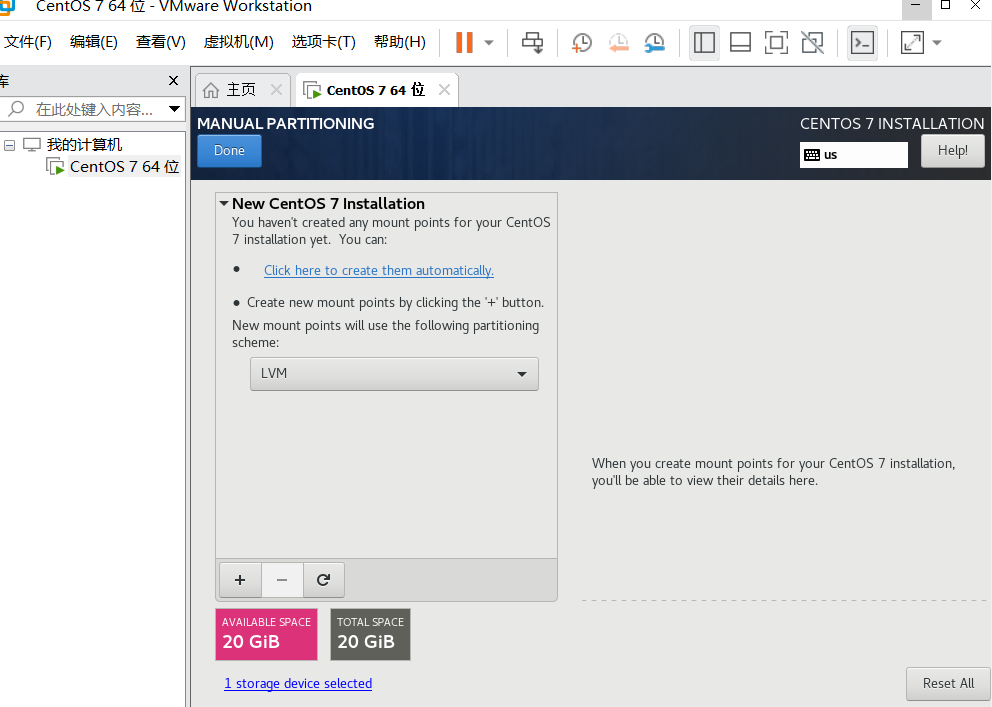Maximize the VMware Workstation window
Screen dimensions: 992x707
pyautogui.click(x=946, y=6)
